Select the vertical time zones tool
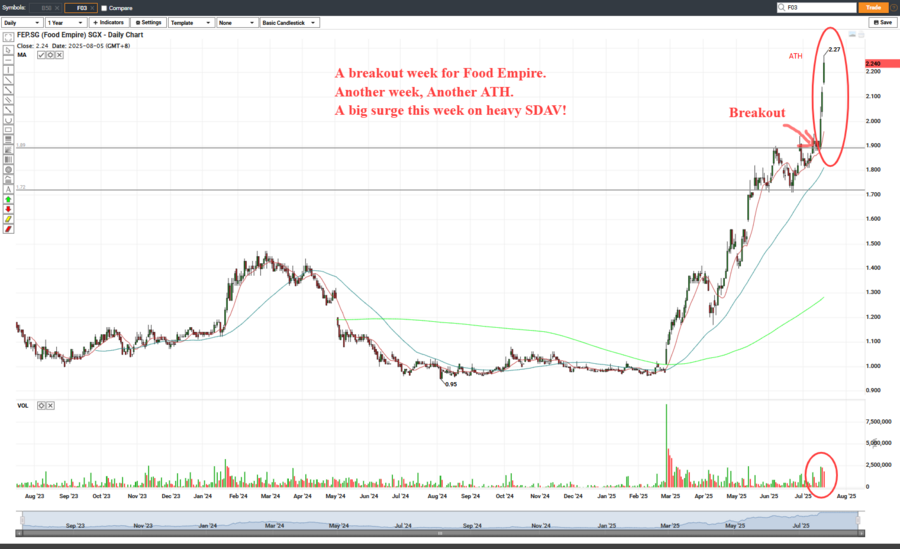 coord(8,159)
